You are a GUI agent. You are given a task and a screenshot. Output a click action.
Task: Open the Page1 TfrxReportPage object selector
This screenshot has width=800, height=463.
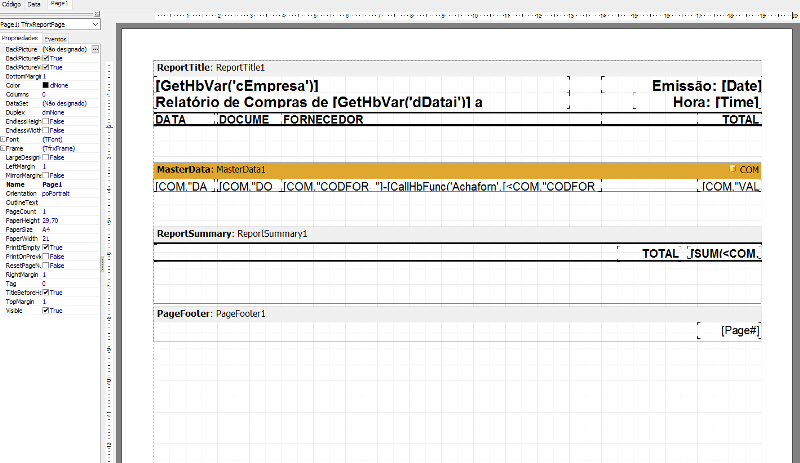(x=50, y=22)
